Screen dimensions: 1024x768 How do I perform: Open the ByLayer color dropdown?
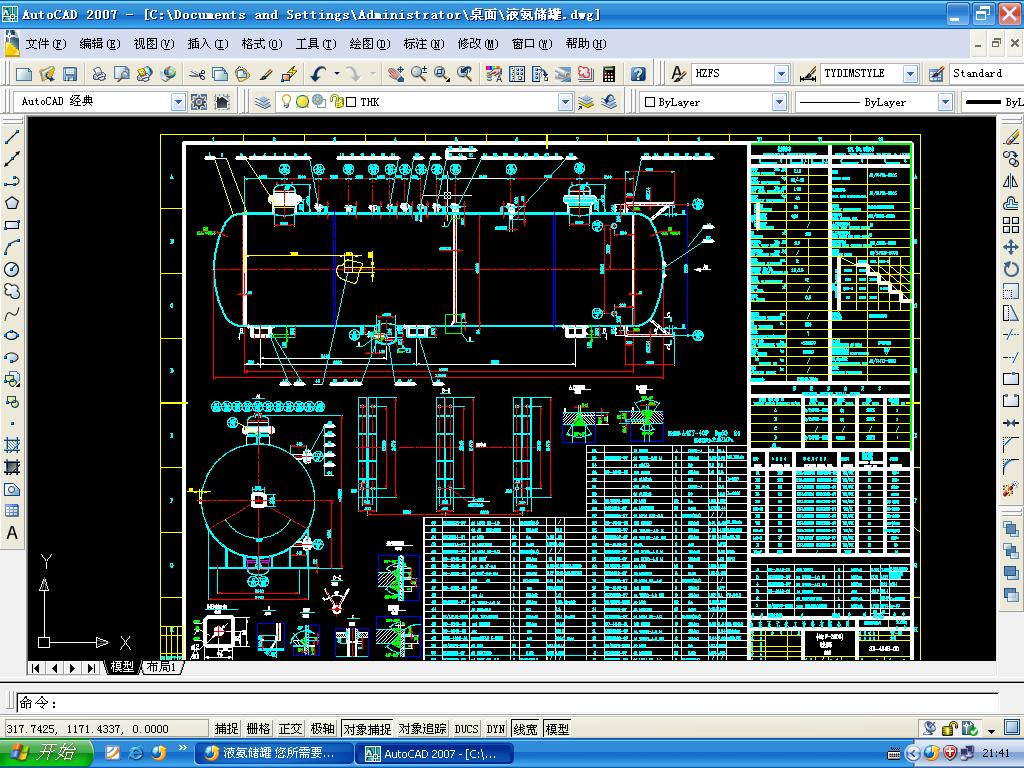coord(779,102)
